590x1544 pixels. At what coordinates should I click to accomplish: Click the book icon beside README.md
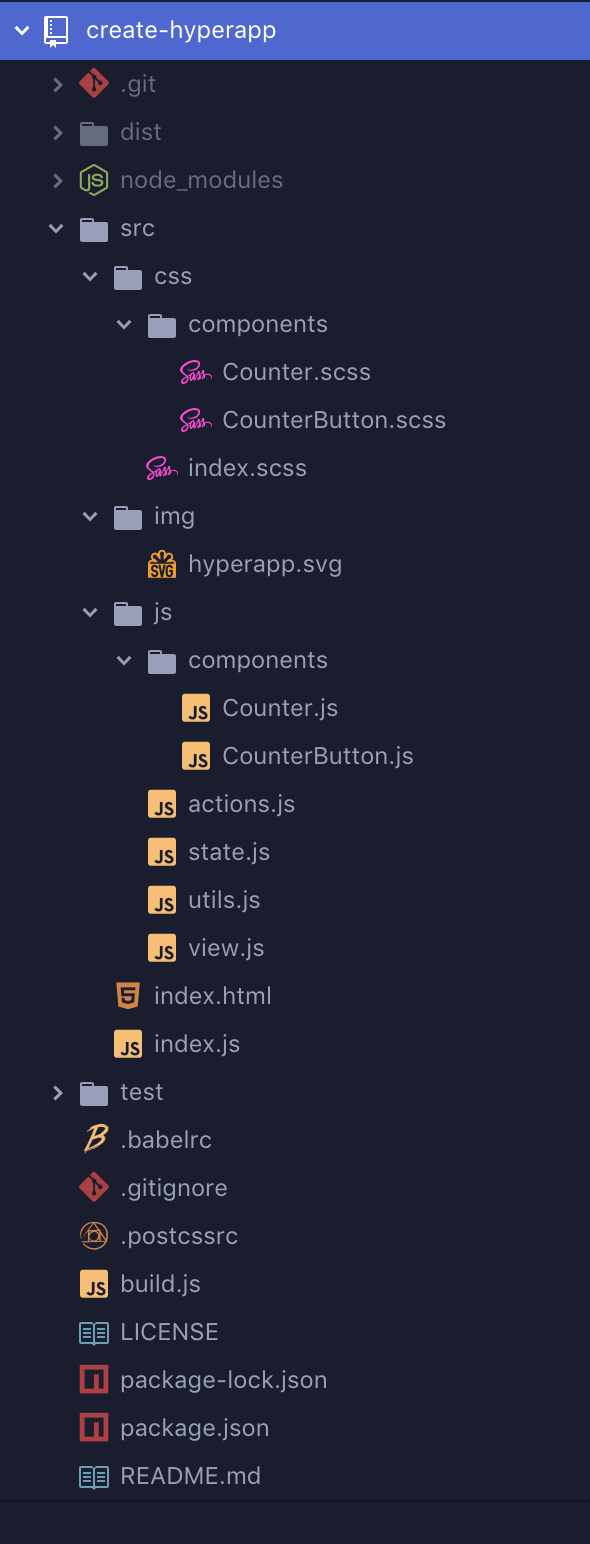[94, 1476]
